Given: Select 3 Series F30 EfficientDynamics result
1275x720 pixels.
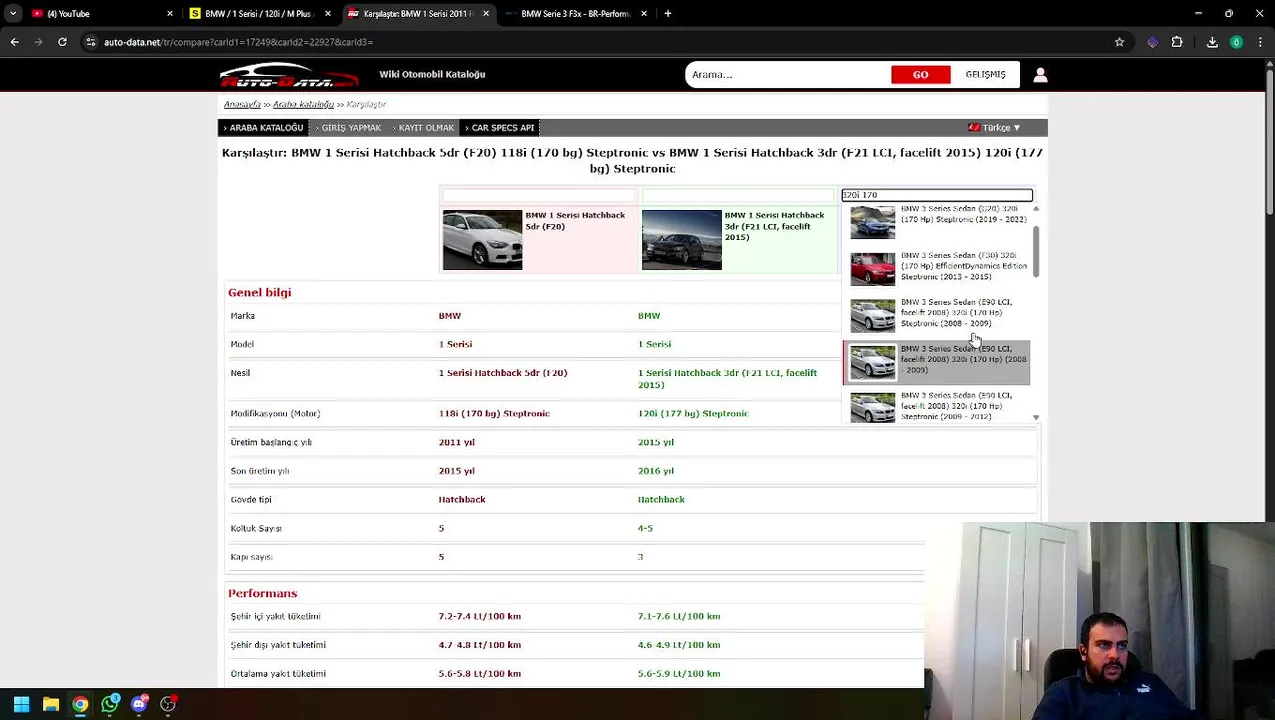Looking at the screenshot, I should (x=939, y=268).
